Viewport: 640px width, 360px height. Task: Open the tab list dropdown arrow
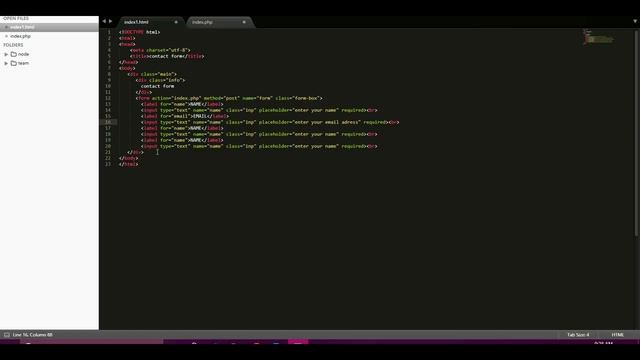coord(635,21)
